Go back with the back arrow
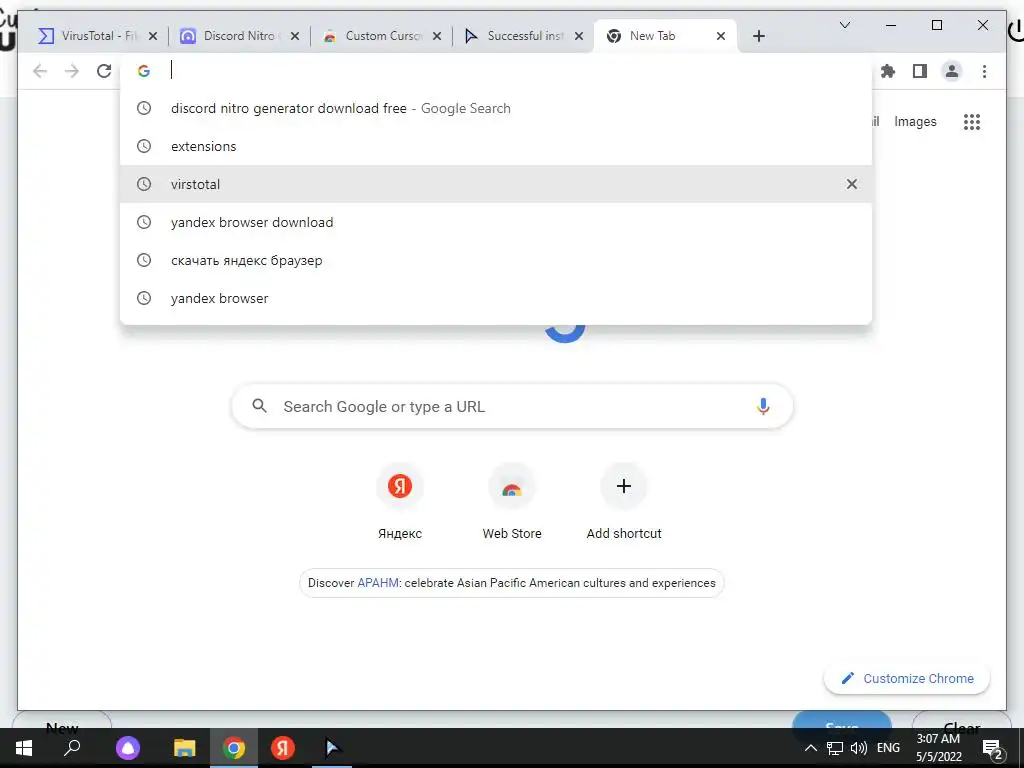The image size is (1024, 768). coord(40,71)
